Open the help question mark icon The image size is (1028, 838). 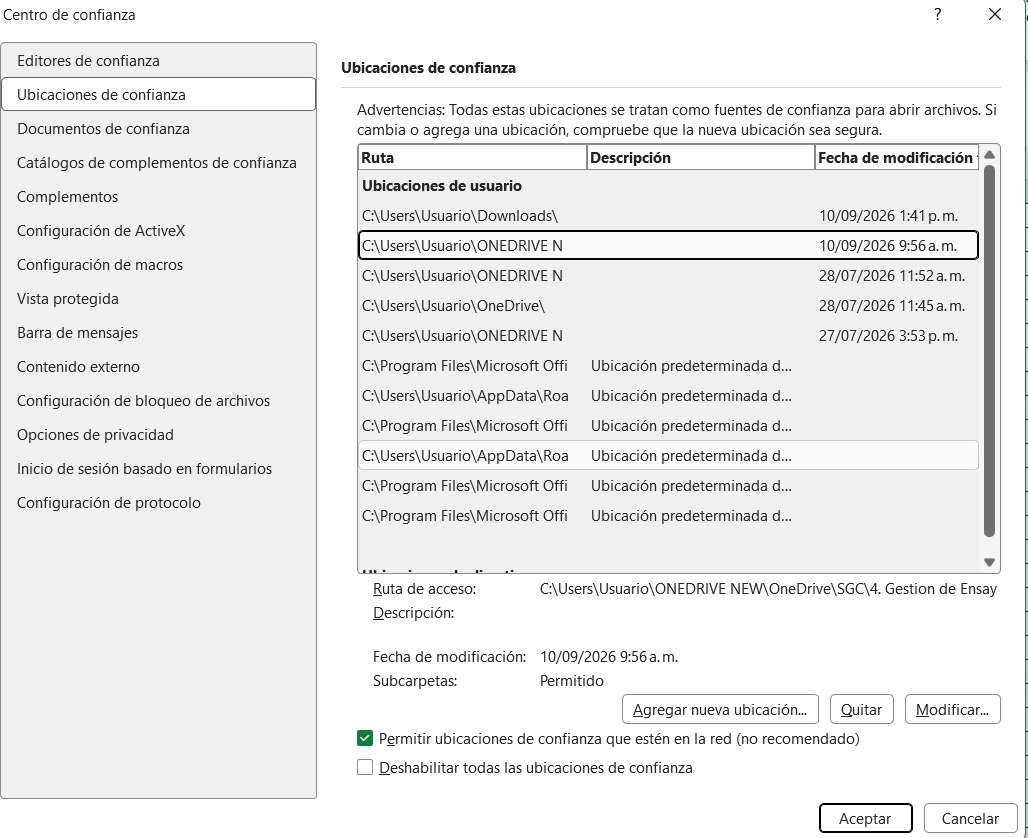click(938, 14)
